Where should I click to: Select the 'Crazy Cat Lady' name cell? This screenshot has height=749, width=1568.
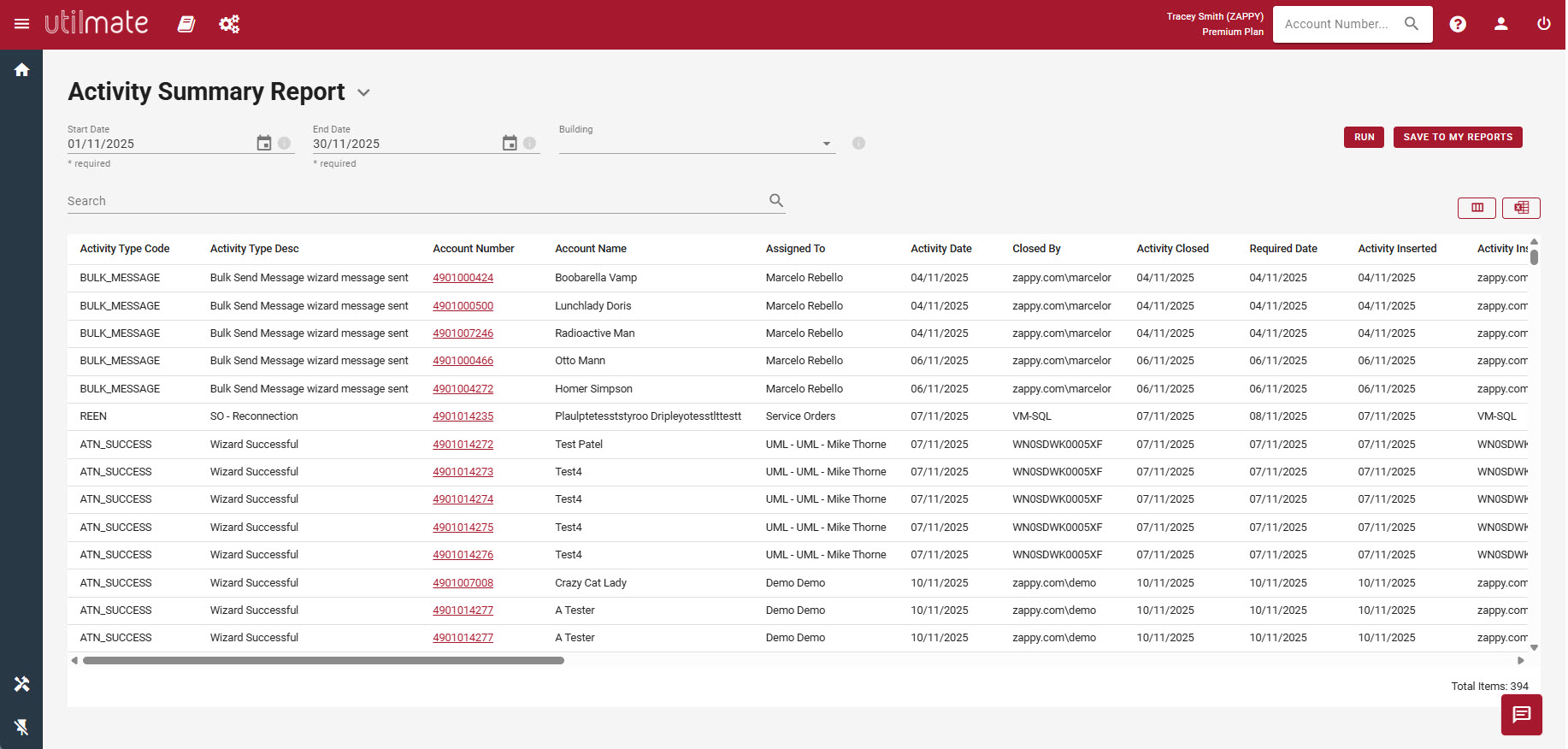click(591, 583)
